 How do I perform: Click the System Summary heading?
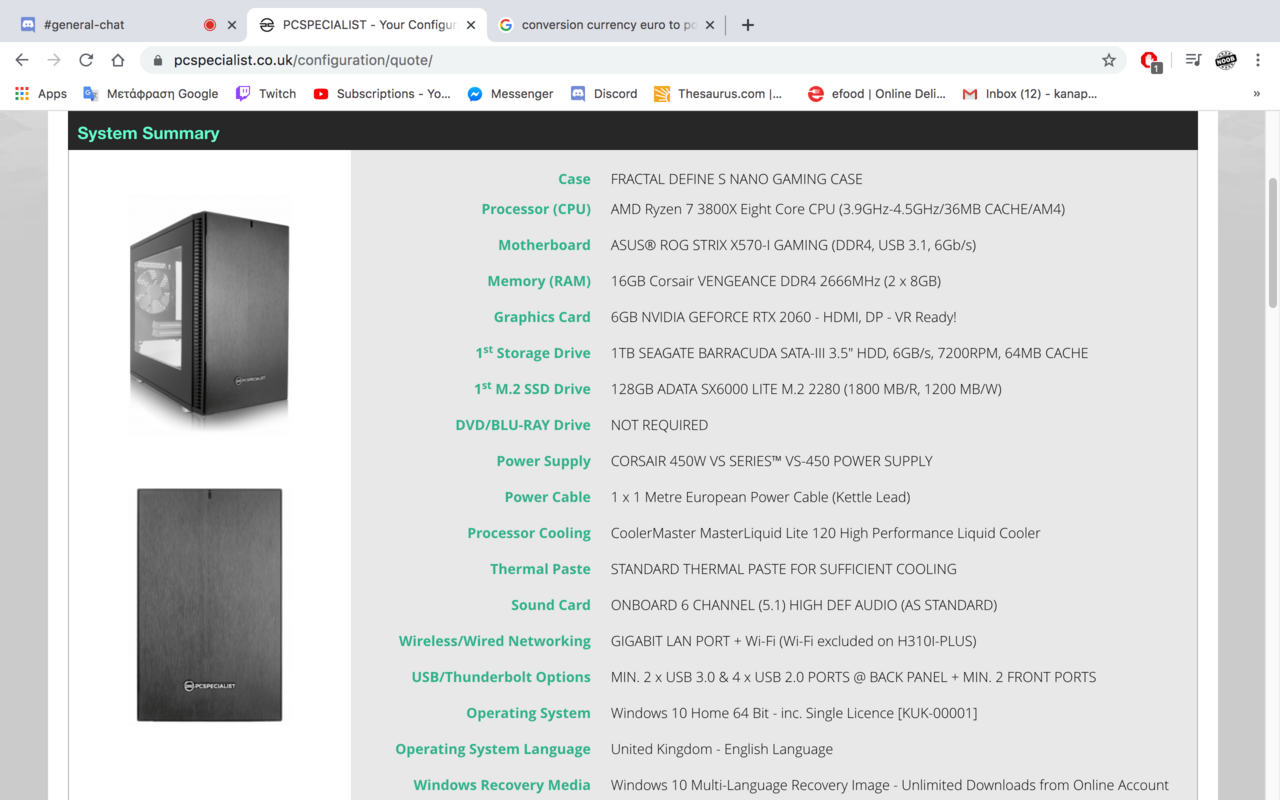pos(148,133)
